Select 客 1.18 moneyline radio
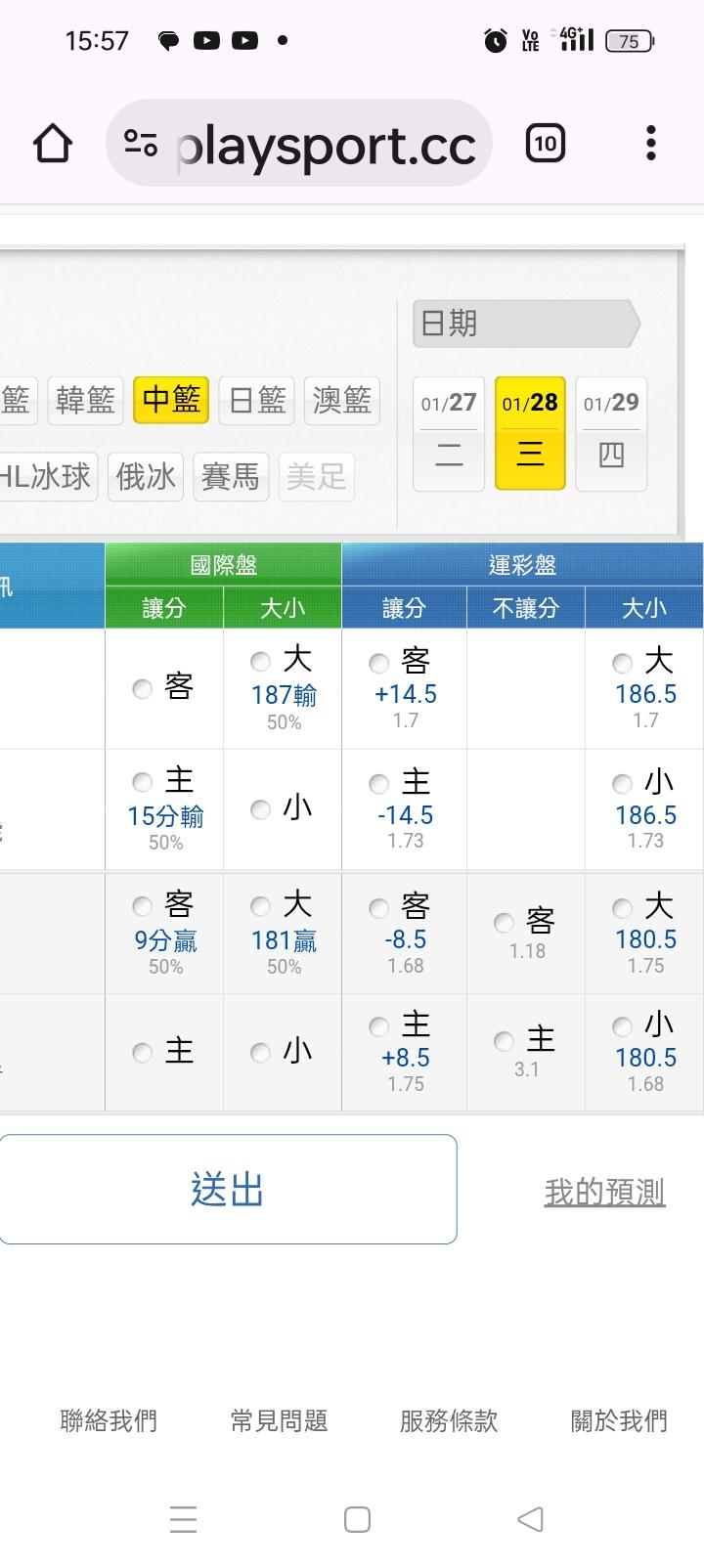The height and width of the screenshot is (1568, 704). (x=505, y=923)
